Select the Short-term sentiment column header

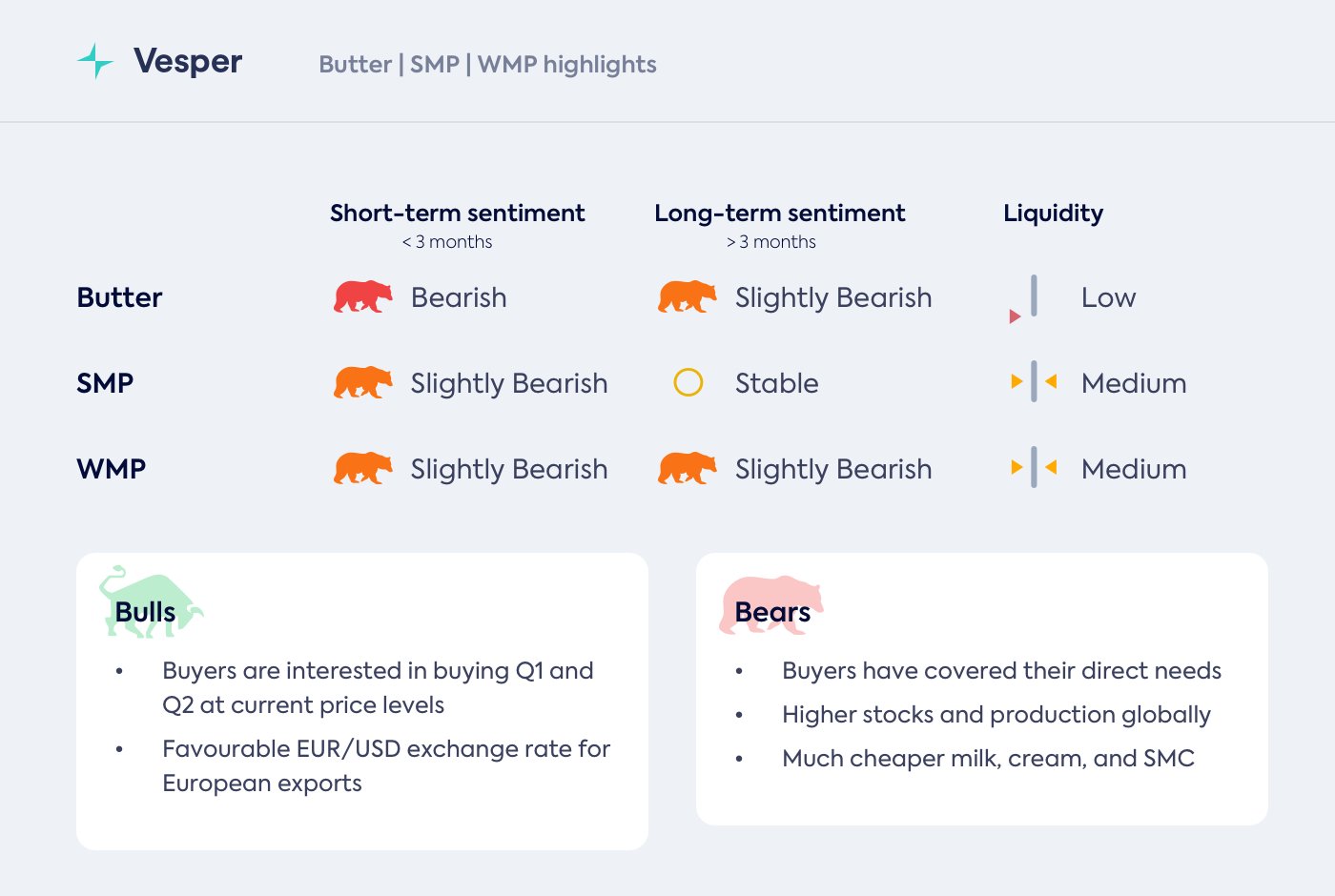(x=457, y=214)
